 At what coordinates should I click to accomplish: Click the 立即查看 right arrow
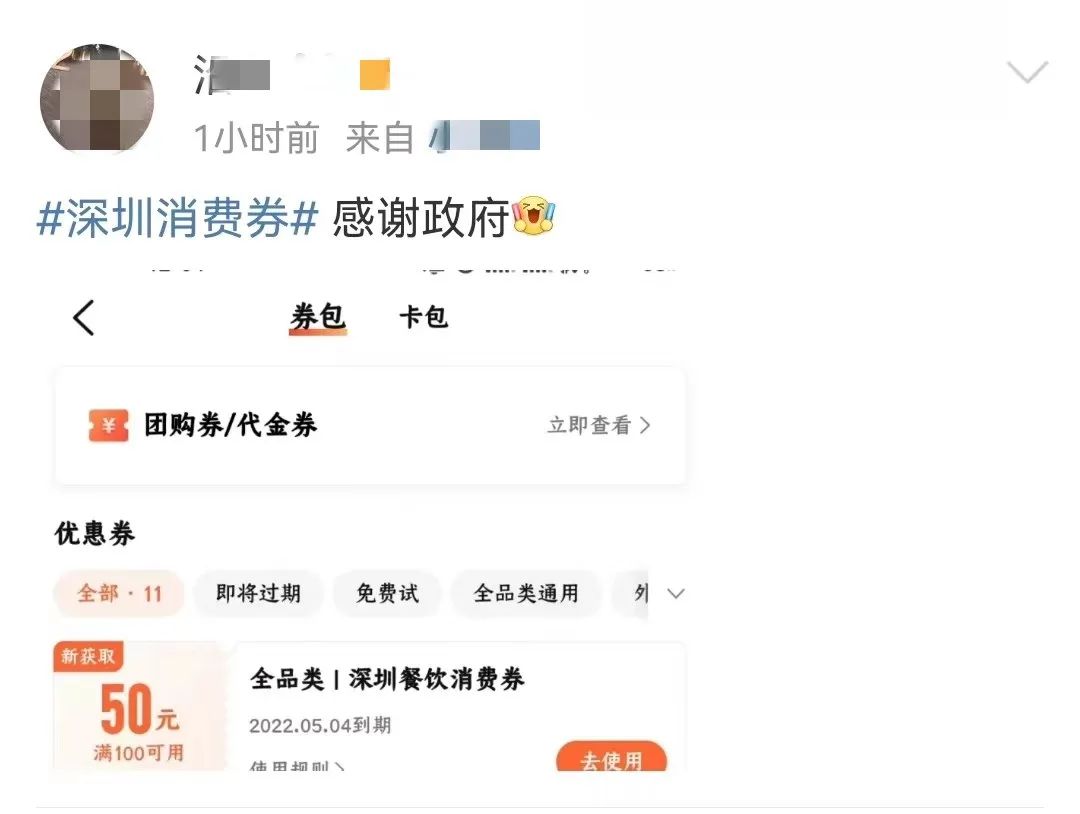tap(645, 426)
